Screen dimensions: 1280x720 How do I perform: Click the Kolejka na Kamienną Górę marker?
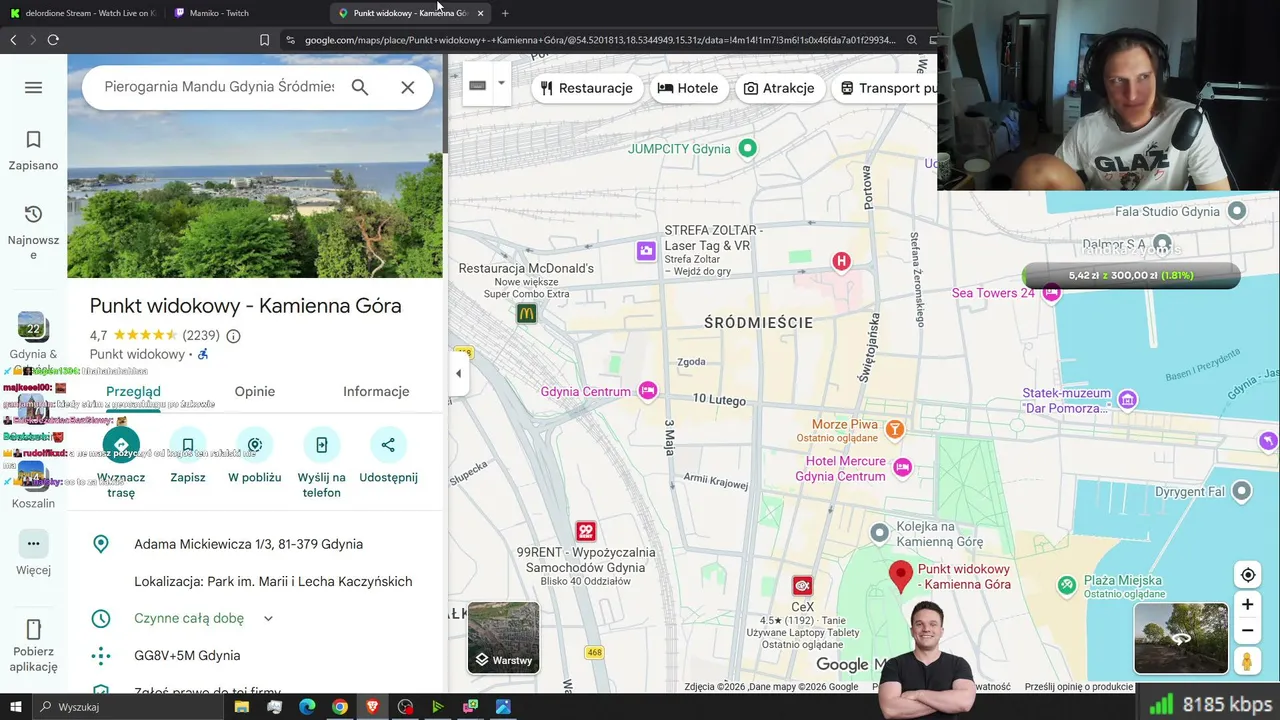pyautogui.click(x=879, y=532)
